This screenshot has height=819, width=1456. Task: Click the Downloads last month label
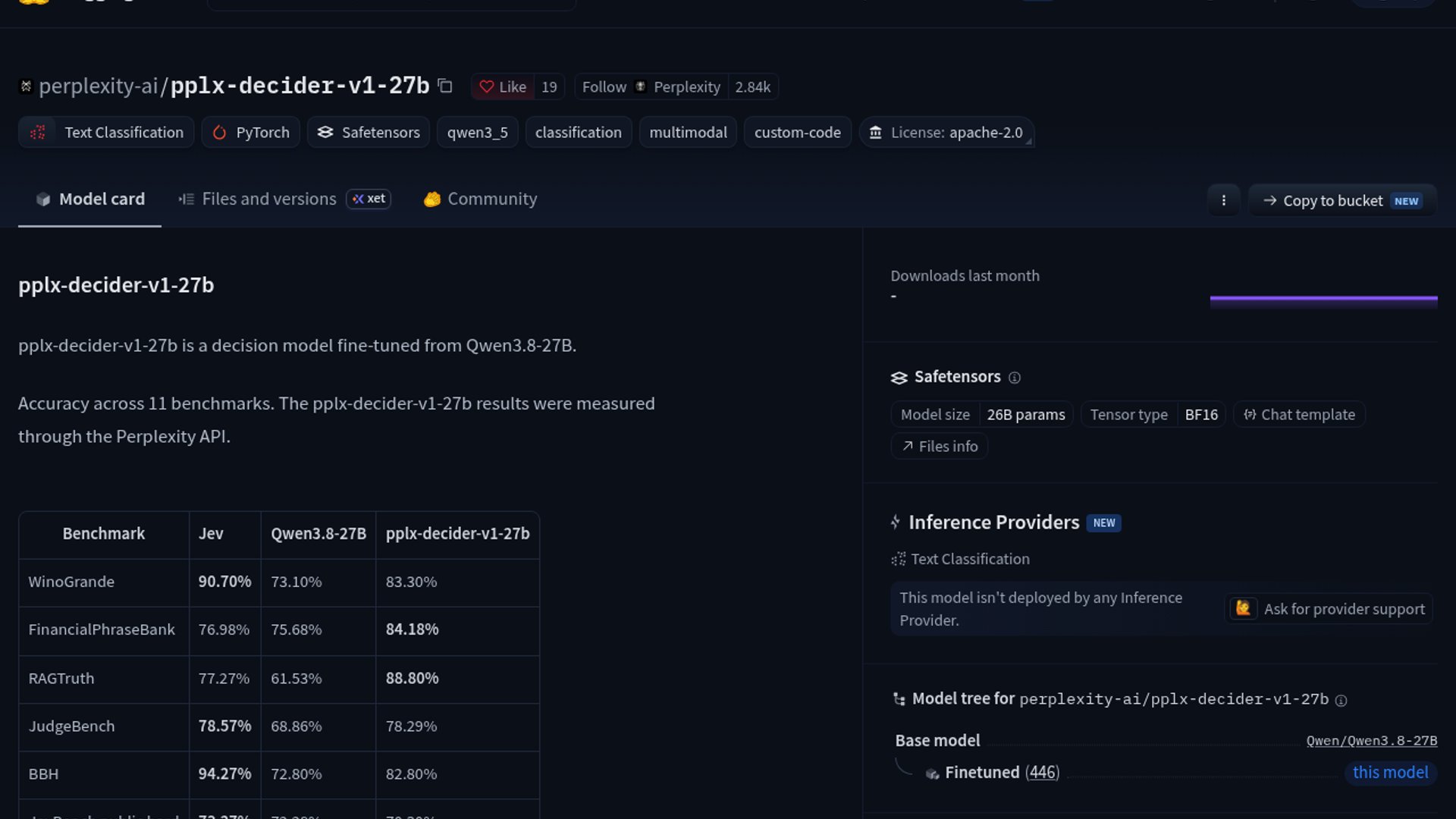point(965,276)
